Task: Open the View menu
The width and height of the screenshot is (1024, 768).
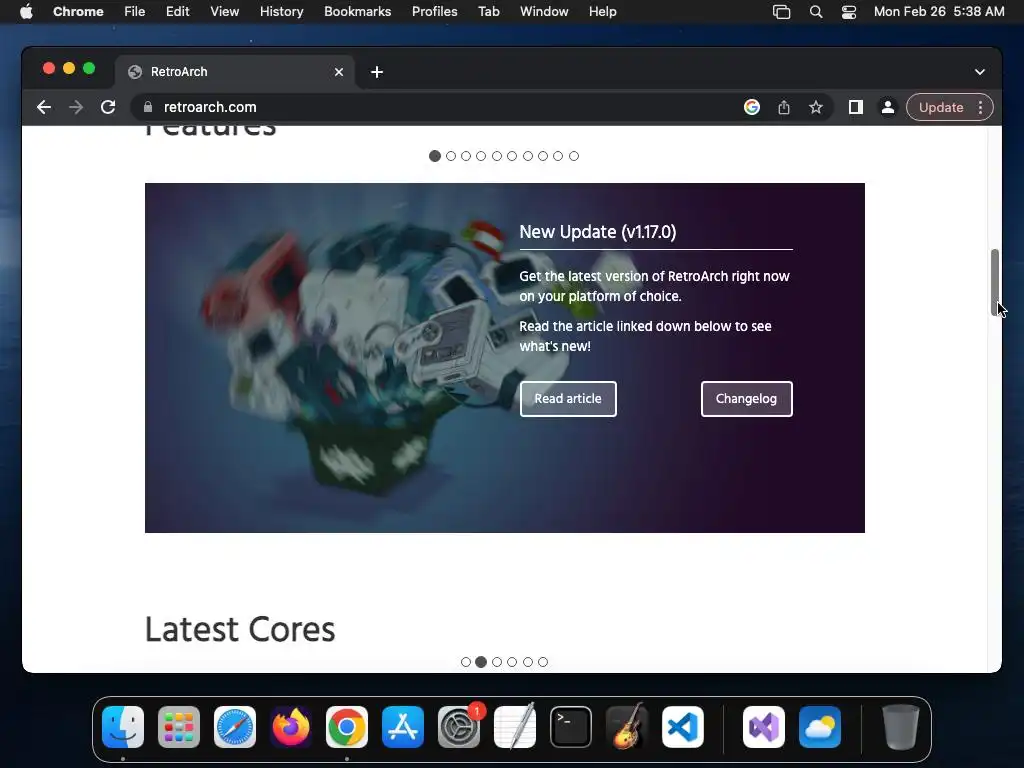Action: [225, 12]
